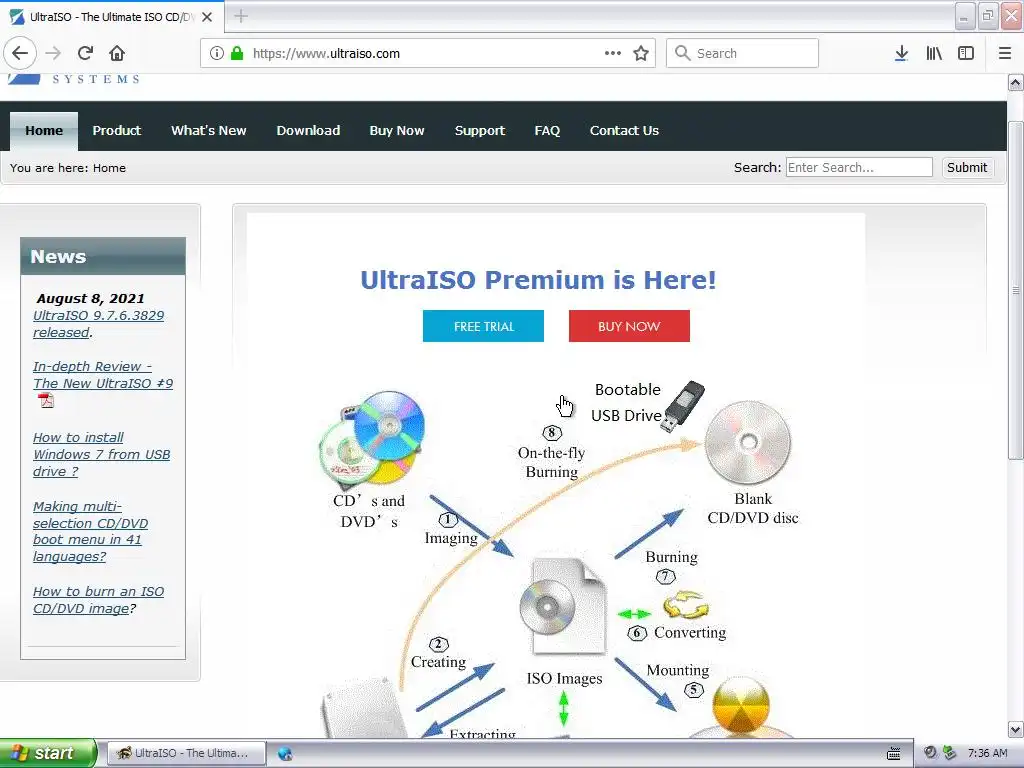The height and width of the screenshot is (768, 1024).
Task: Click the Home breadcrumb text
Action: point(109,168)
